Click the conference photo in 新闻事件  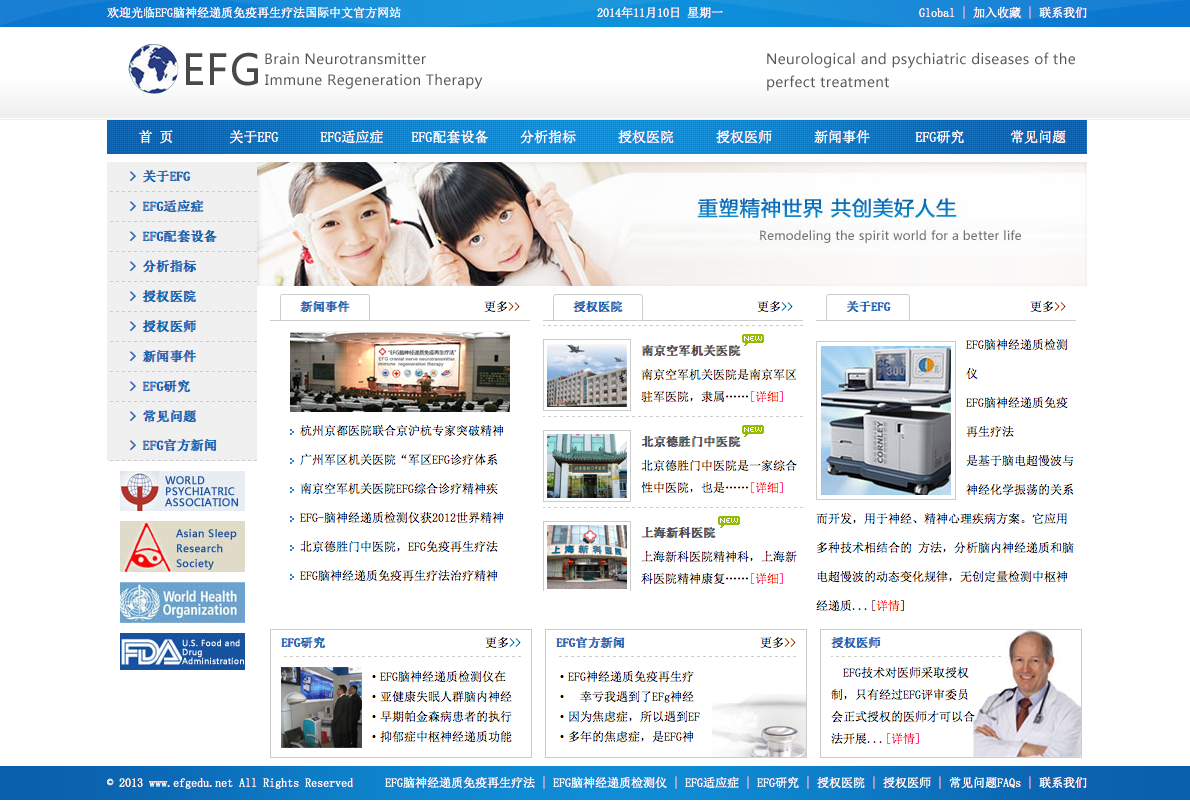point(400,372)
